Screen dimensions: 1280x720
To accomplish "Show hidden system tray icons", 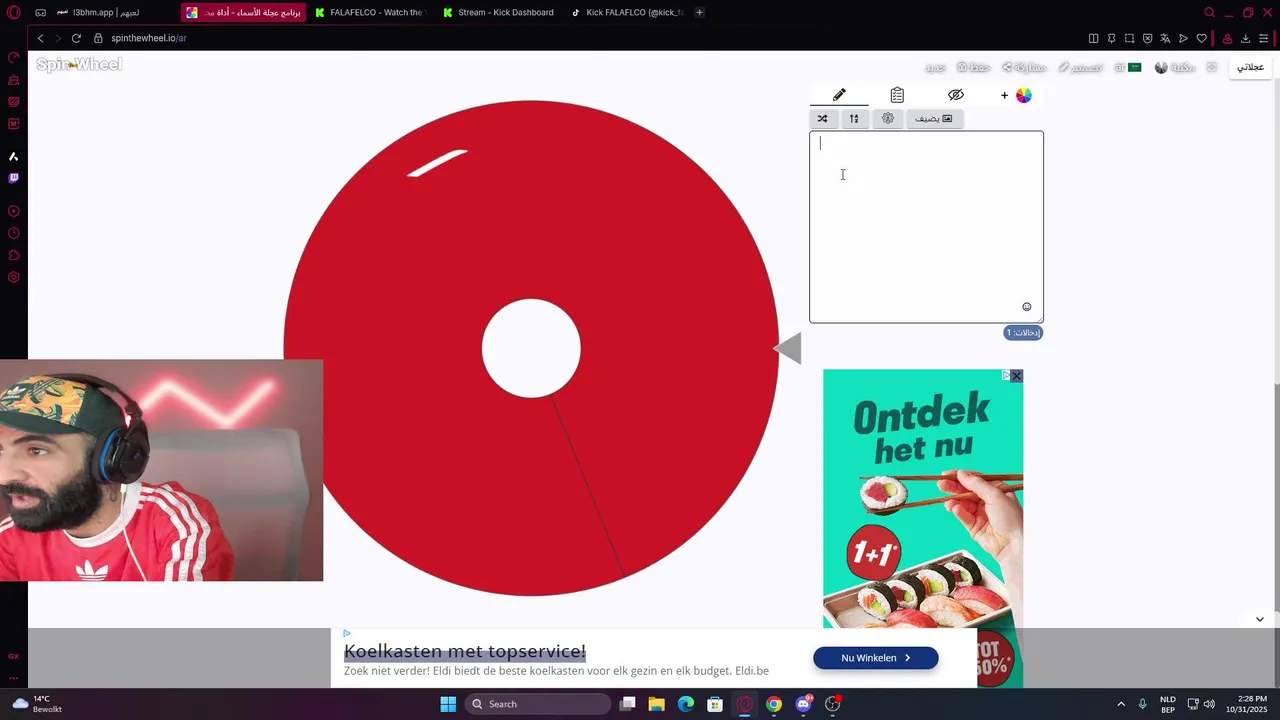I will 1120,704.
